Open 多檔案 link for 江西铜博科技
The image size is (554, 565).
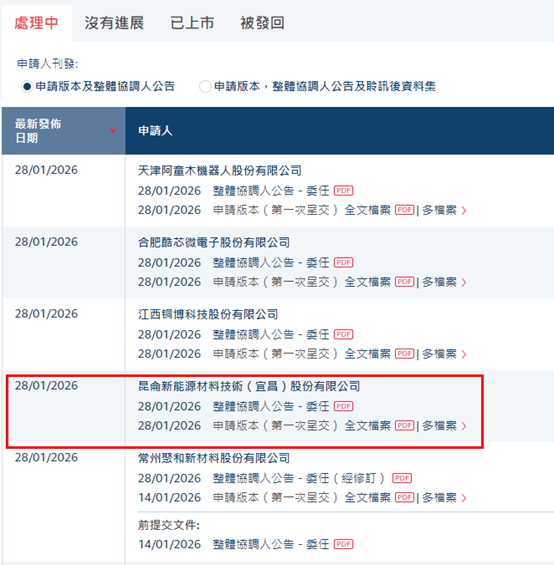tap(439, 354)
